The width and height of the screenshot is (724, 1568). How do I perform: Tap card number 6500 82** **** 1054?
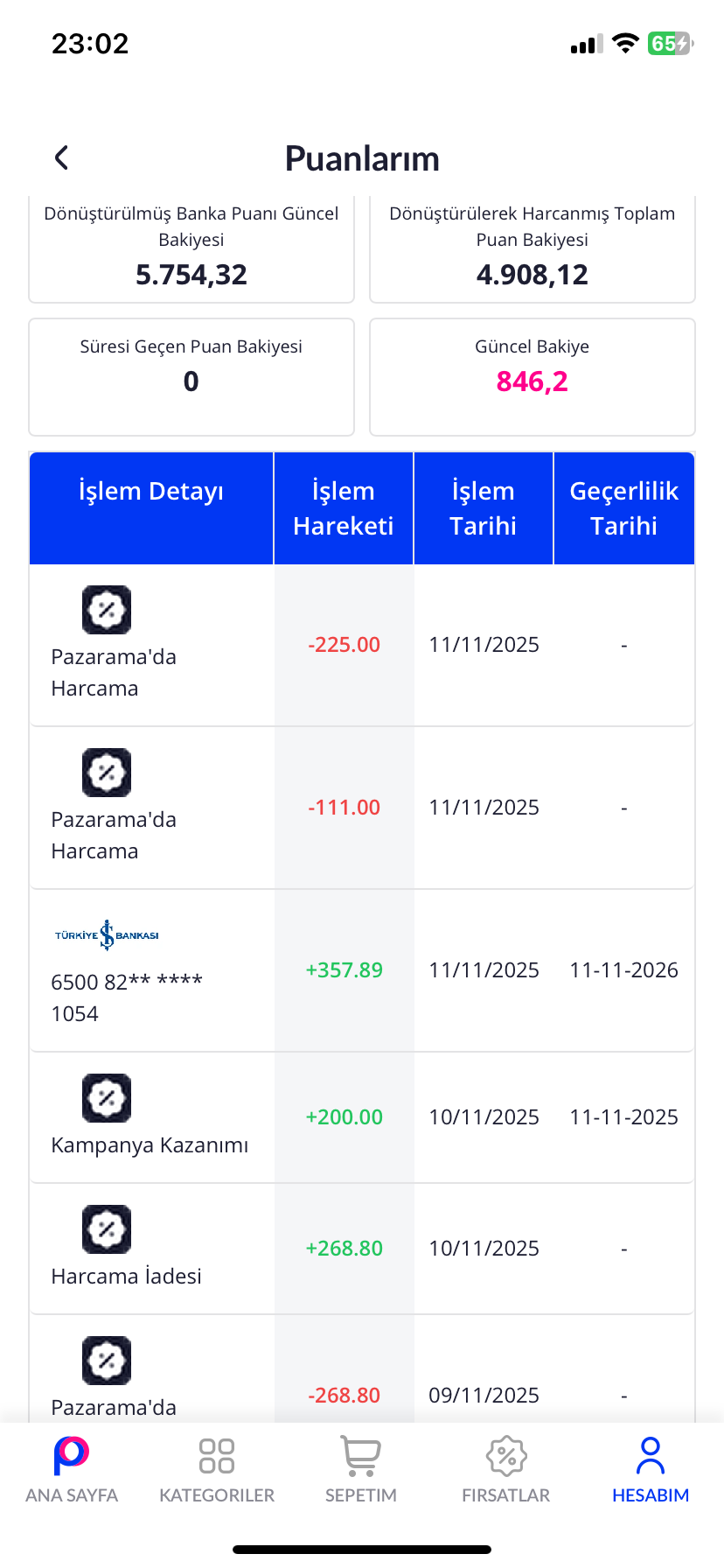click(126, 997)
